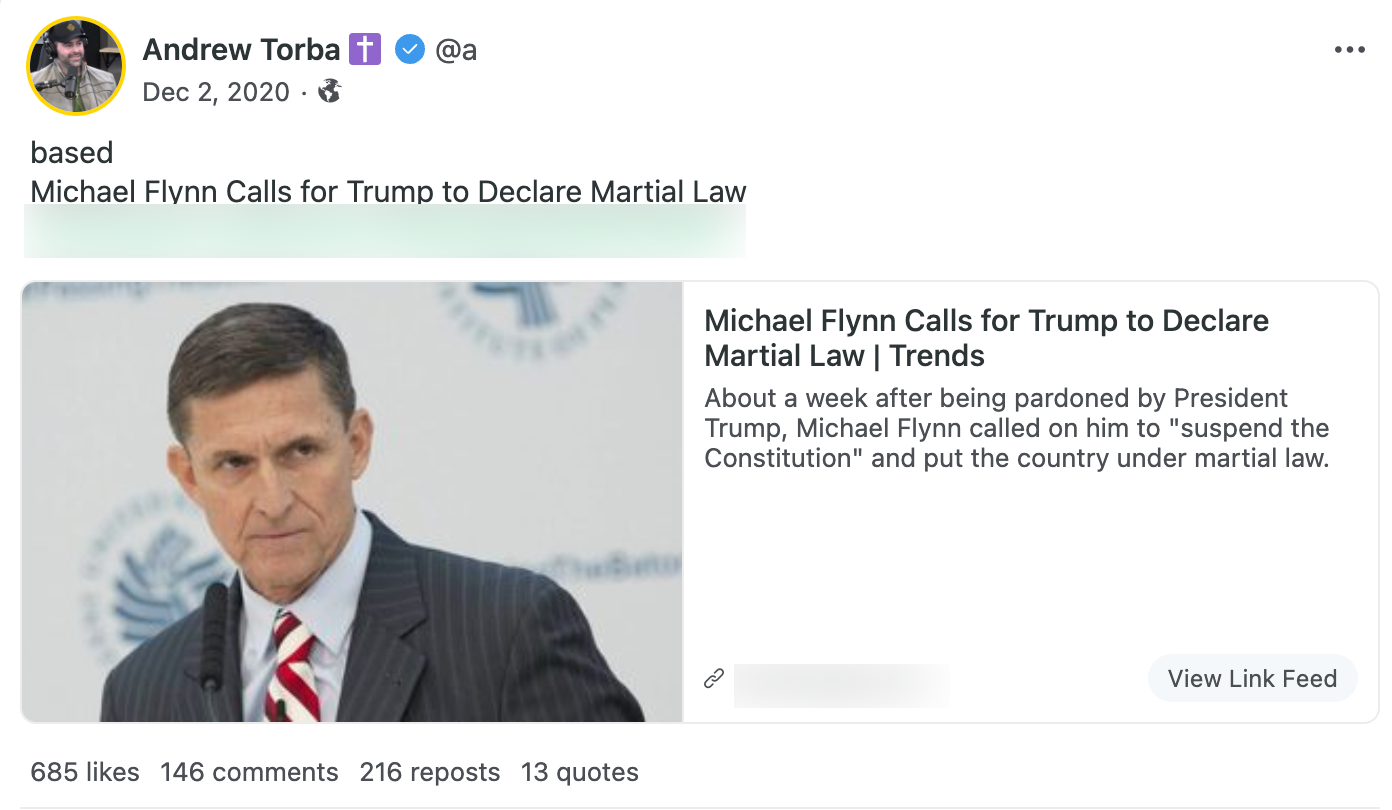Open the 146 comments
The width and height of the screenshot is (1392, 810).
[248, 772]
